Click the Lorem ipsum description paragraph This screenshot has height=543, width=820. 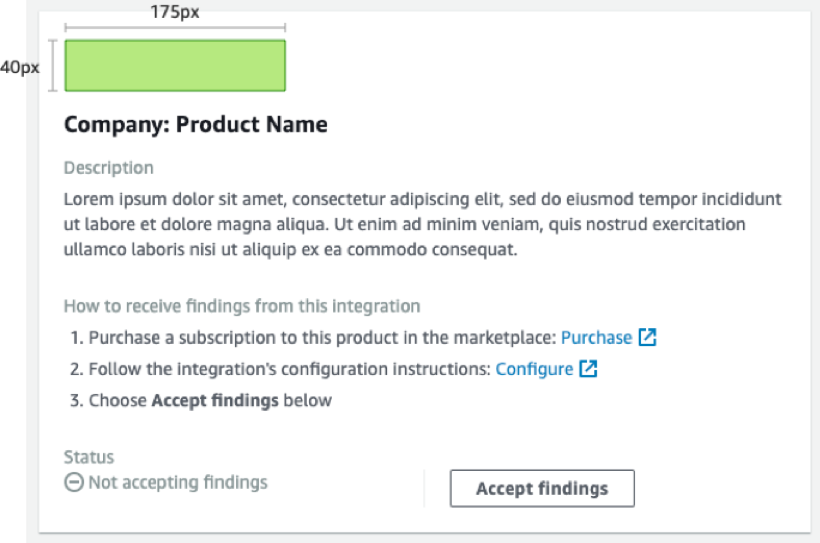pos(420,224)
